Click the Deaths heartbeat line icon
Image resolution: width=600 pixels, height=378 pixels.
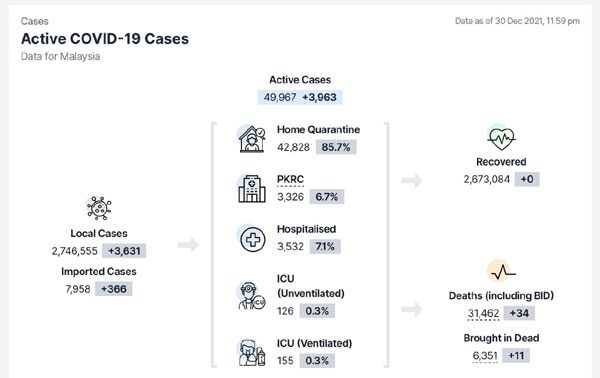pyautogui.click(x=502, y=272)
